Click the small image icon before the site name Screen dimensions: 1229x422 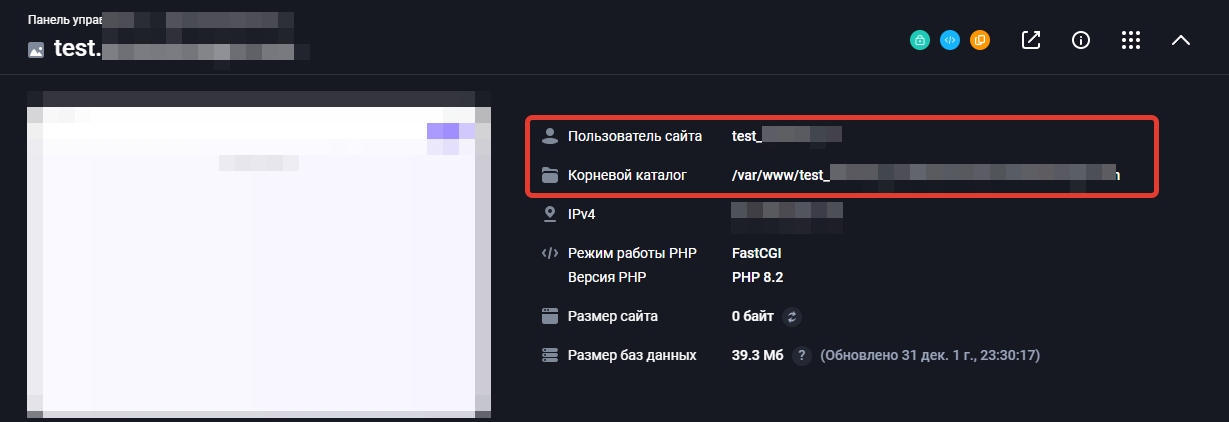point(36,50)
